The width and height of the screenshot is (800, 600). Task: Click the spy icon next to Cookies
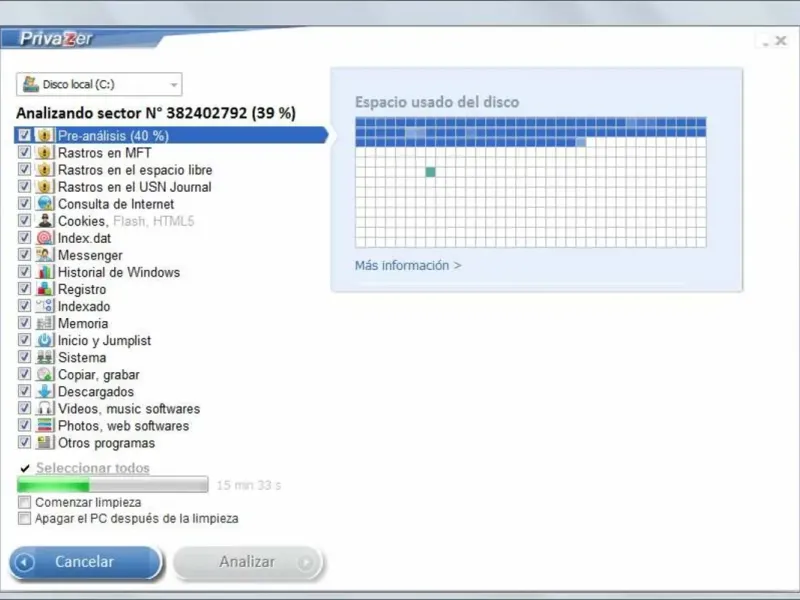coord(44,221)
